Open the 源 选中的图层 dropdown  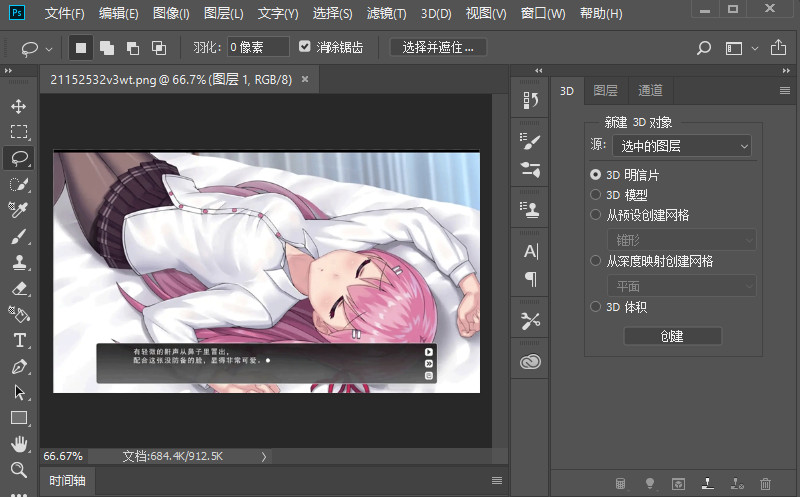(x=682, y=146)
